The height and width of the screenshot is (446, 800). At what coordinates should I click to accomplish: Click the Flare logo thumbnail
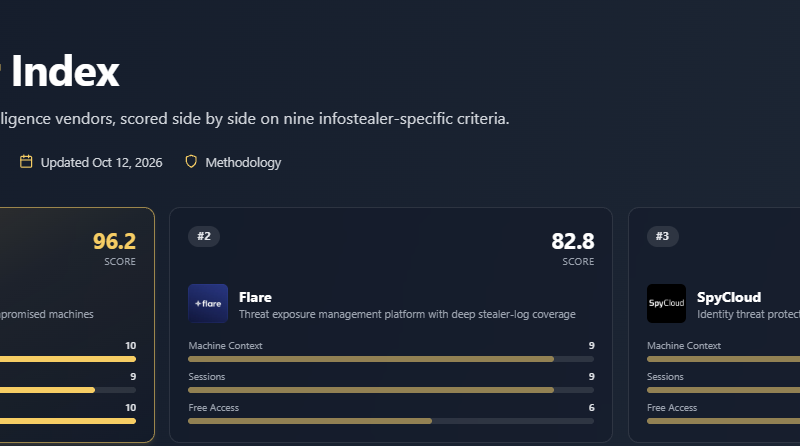coord(208,304)
